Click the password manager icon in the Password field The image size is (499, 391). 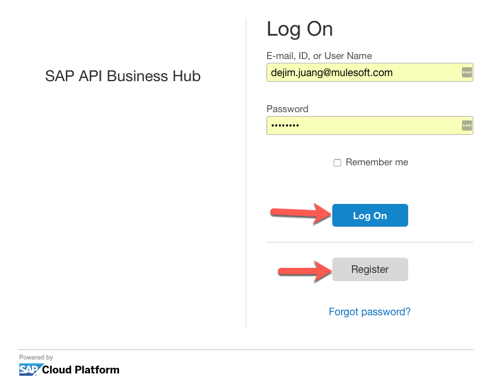coord(467,125)
